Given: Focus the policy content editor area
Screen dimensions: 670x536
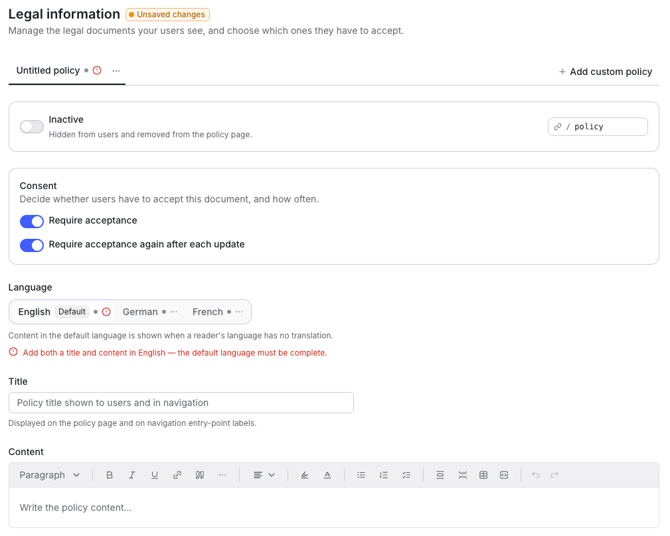Looking at the screenshot, I should (334, 507).
